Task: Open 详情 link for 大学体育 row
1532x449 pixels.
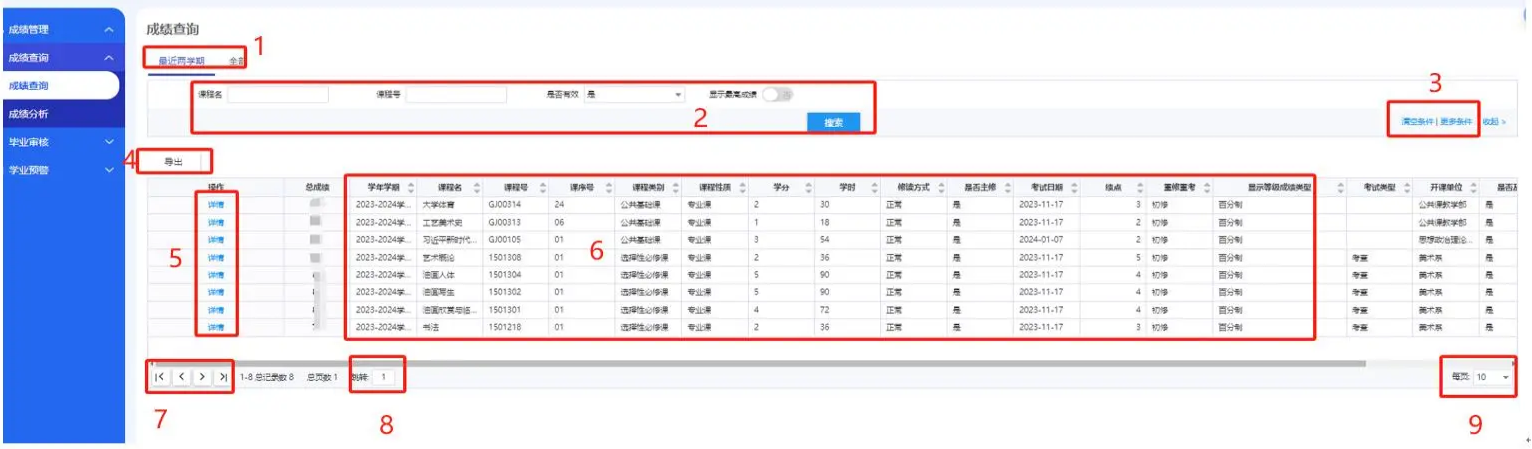Action: coord(215,204)
